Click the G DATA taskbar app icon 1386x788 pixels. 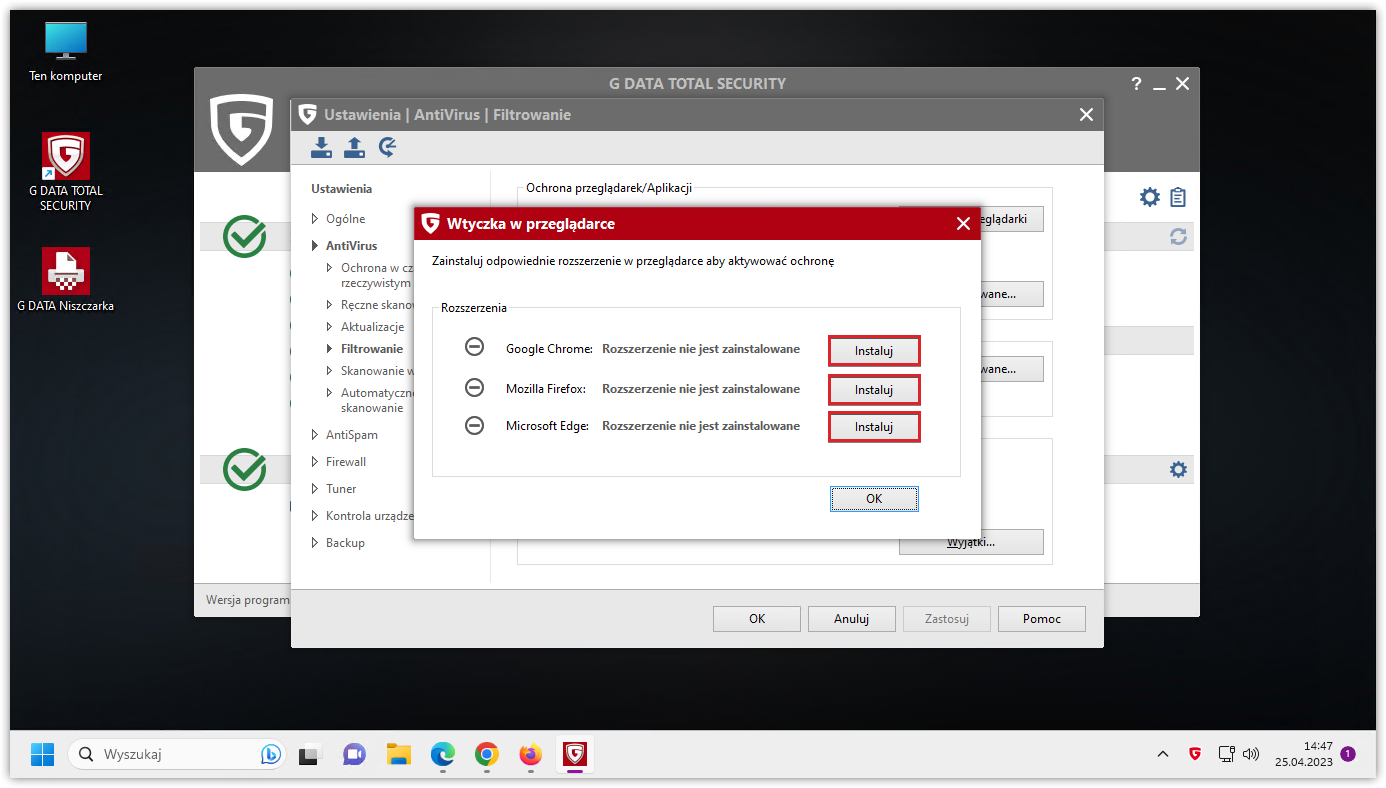[575, 754]
